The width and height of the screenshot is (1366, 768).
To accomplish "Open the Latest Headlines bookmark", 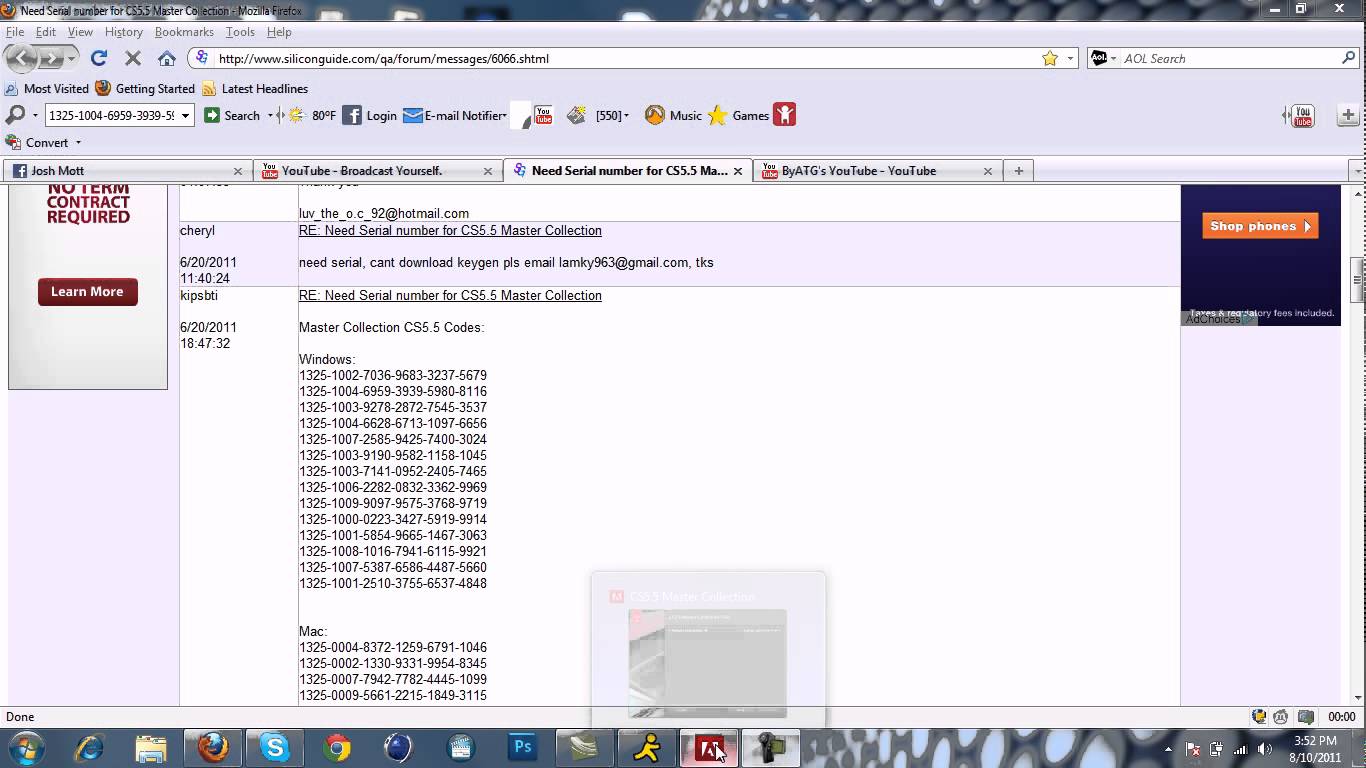I will (255, 89).
